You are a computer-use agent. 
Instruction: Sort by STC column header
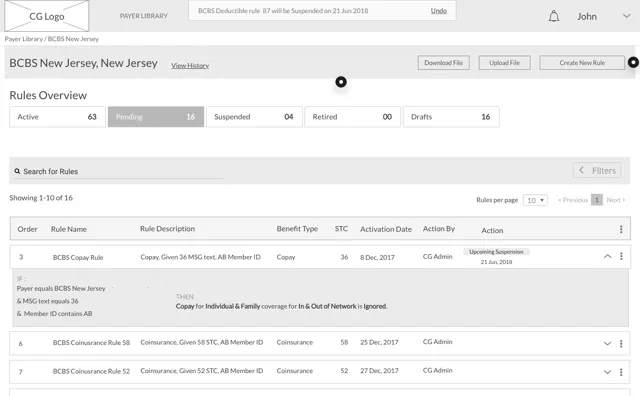coord(341,229)
